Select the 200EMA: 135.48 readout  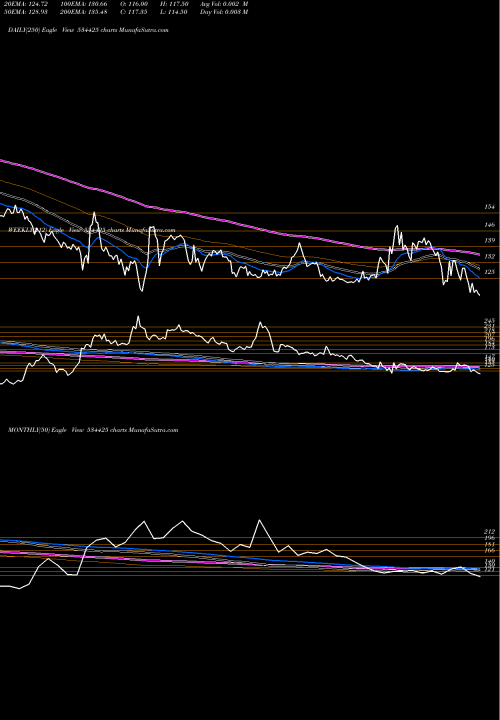85,12
